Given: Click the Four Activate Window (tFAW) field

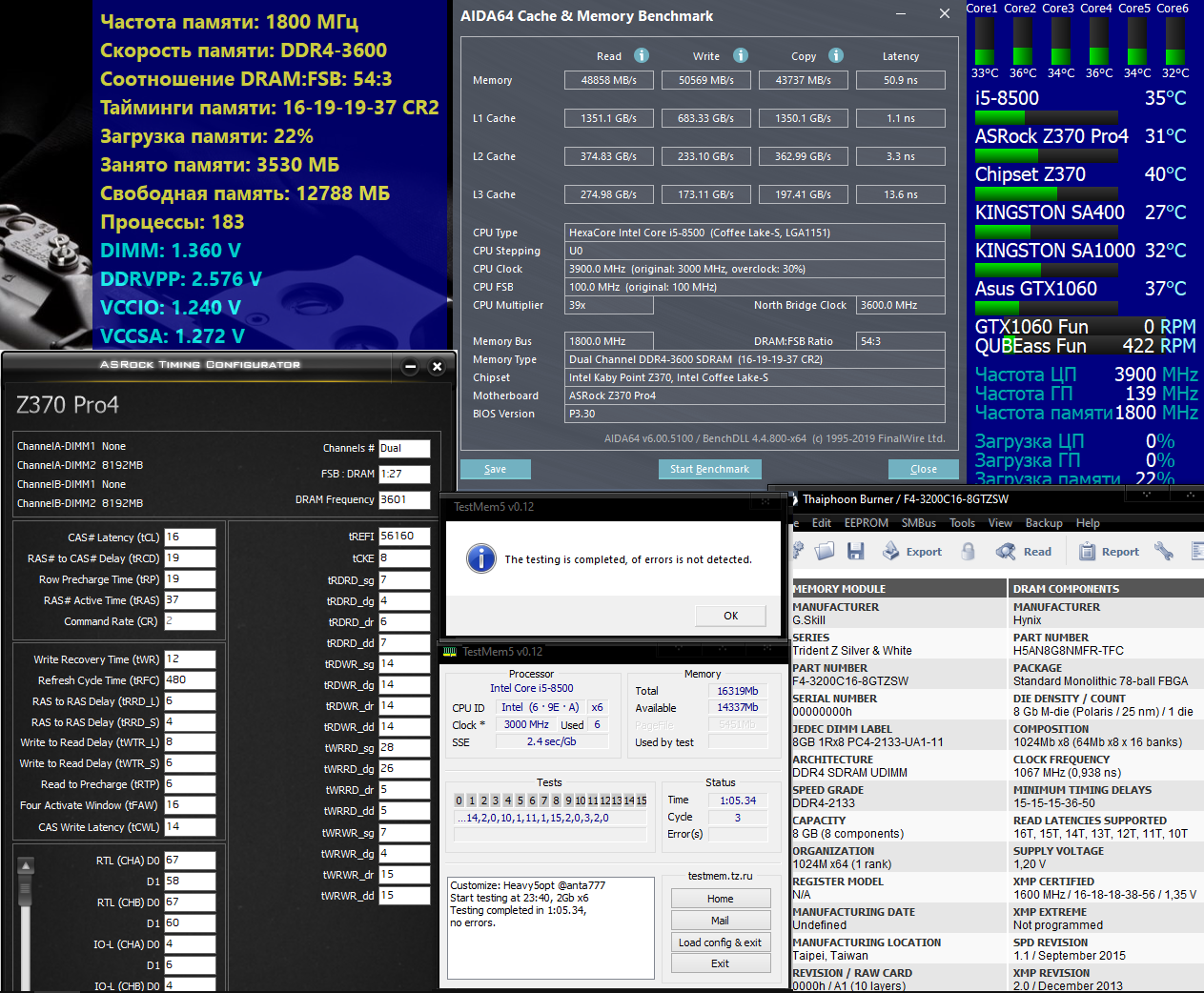Looking at the screenshot, I should (x=190, y=805).
